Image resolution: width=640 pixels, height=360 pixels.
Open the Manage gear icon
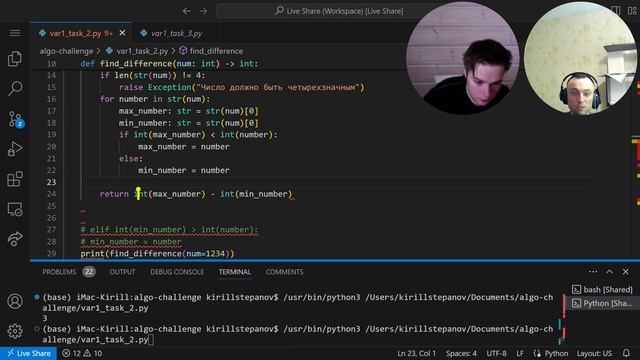[15, 331]
